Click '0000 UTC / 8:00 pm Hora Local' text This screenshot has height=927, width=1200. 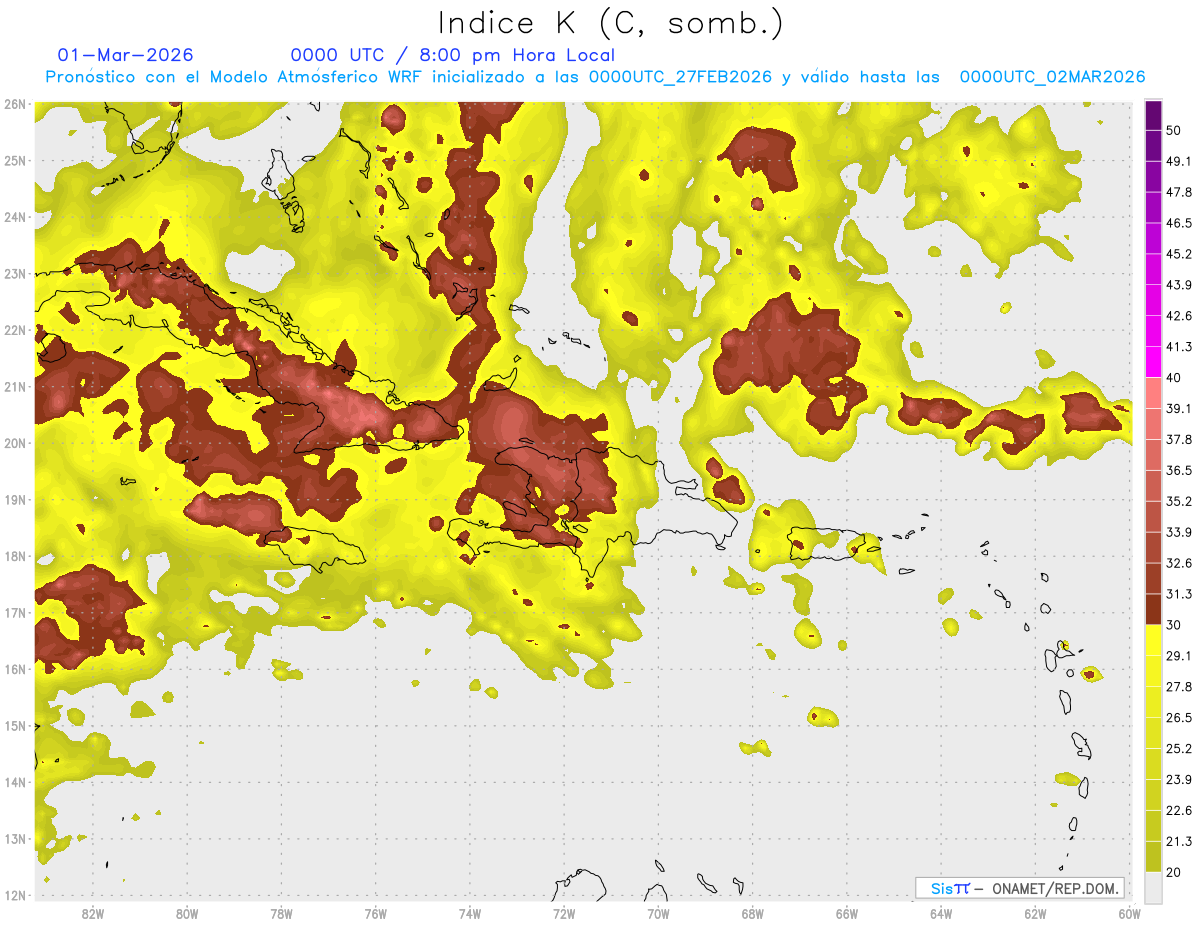click(453, 55)
